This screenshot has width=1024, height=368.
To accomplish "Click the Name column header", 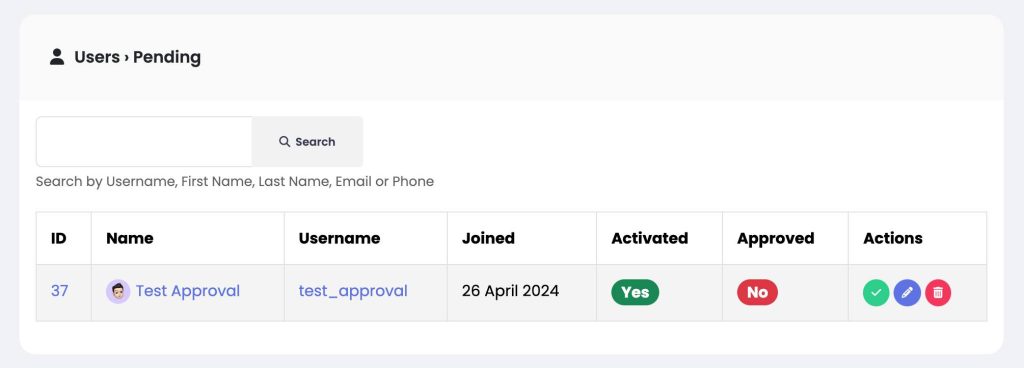I will tap(130, 238).
